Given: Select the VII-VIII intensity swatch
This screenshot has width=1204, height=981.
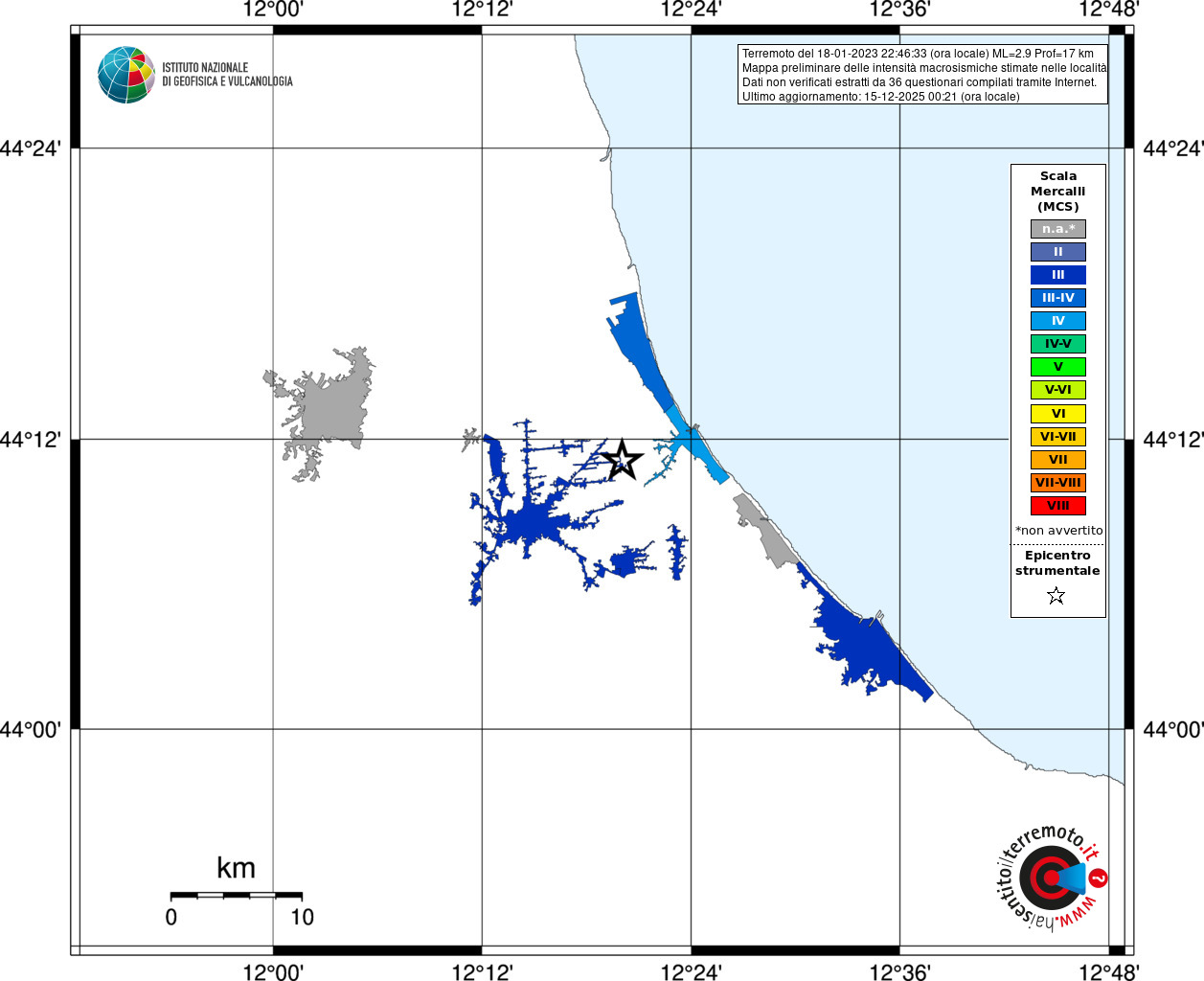Looking at the screenshot, I should 1058,483.
